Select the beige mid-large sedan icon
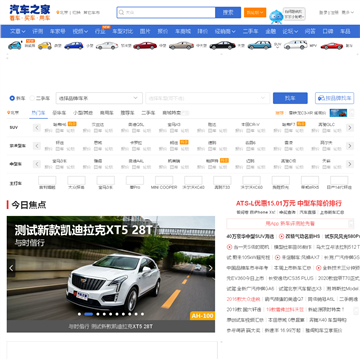Viewport: 360px width, 360px height. [181, 46]
